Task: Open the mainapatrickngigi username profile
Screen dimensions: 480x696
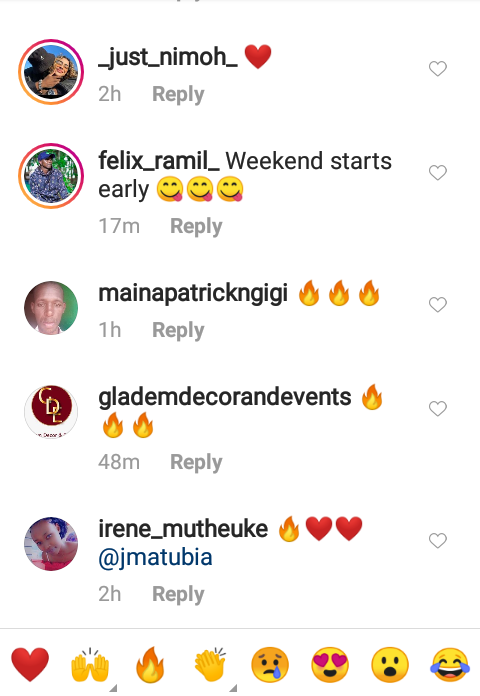Action: 193,294
